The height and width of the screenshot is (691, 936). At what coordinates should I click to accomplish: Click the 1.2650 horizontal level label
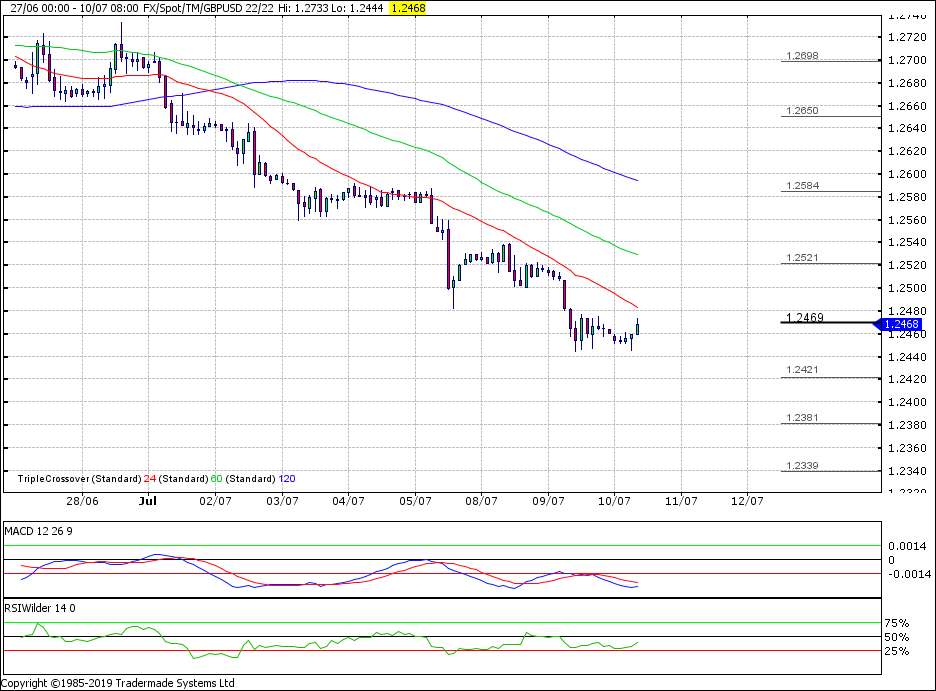803,111
